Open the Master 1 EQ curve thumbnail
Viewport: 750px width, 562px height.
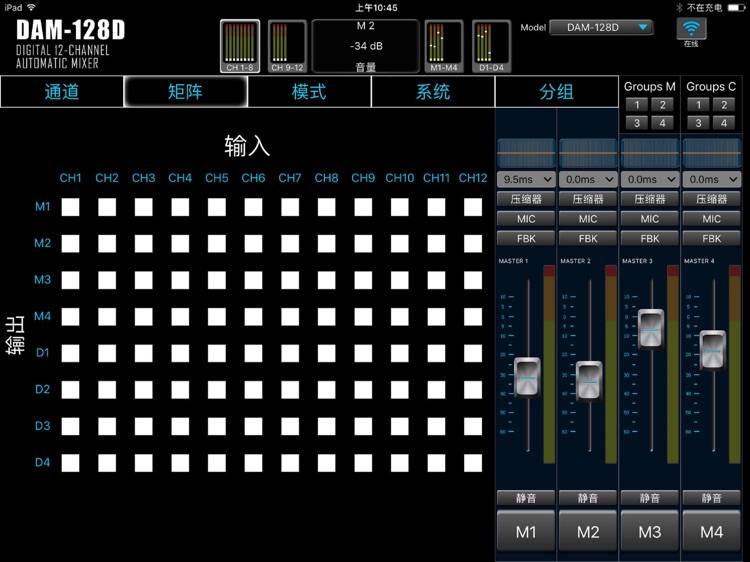[526, 153]
